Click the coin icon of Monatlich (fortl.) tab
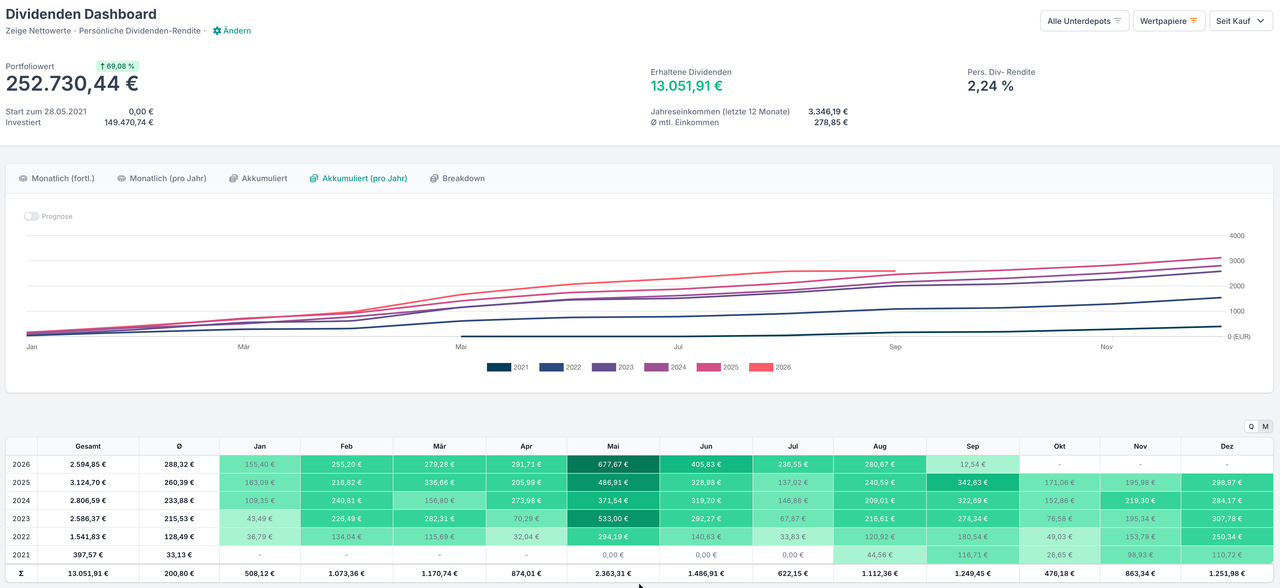This screenshot has height=588, width=1280. coord(23,179)
